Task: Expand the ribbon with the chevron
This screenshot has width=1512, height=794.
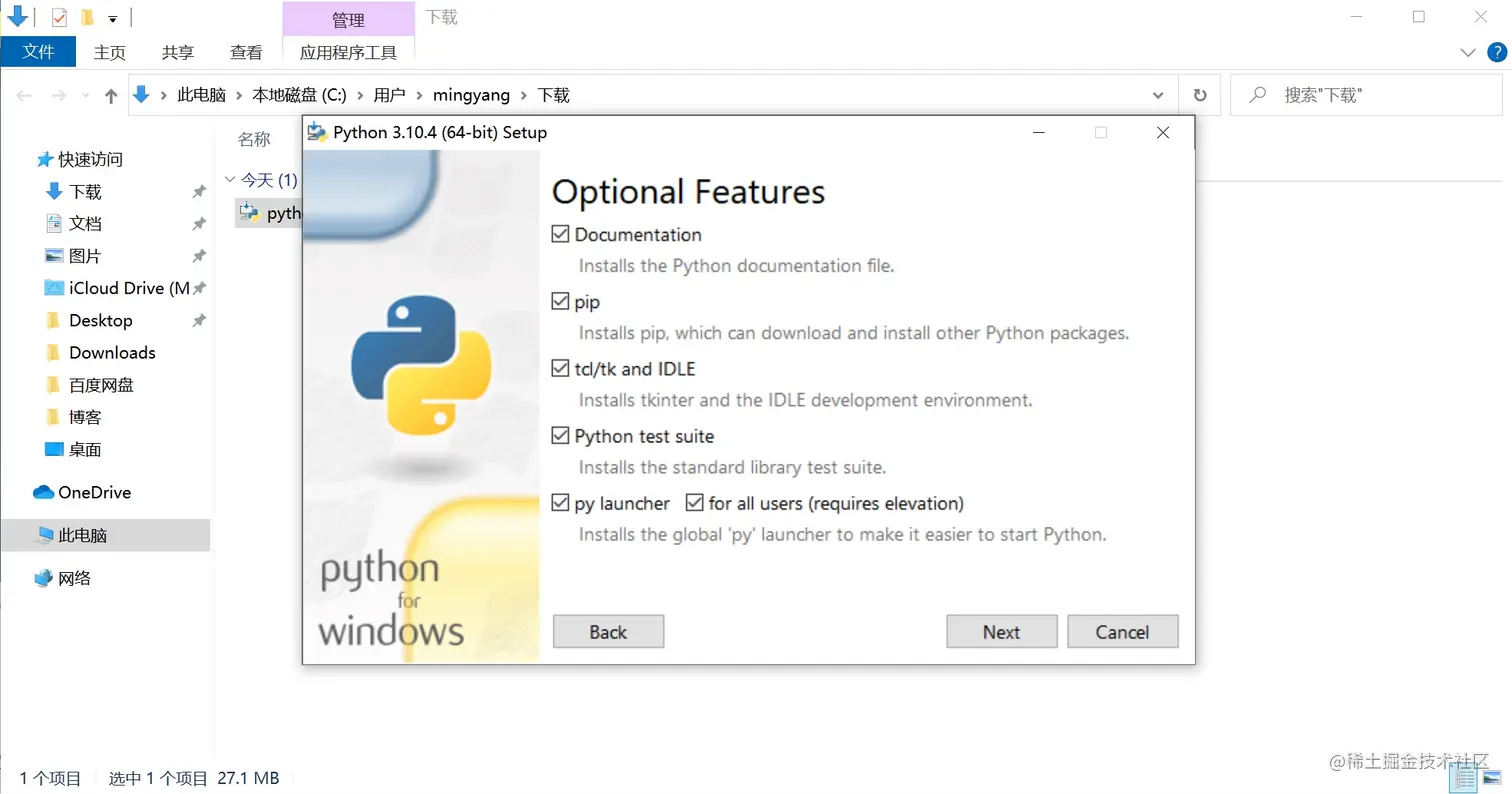Action: tap(1468, 52)
